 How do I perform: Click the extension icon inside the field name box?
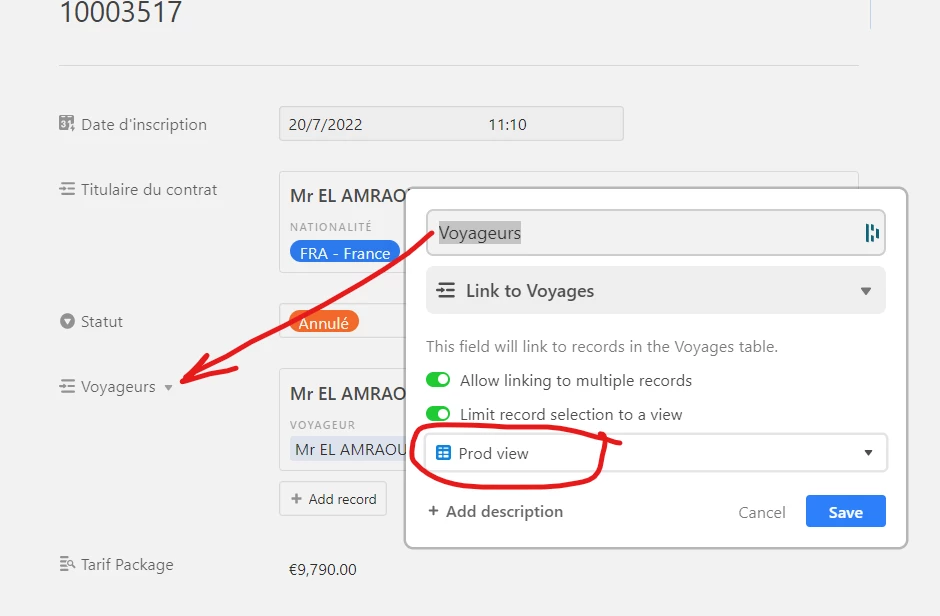coord(872,232)
